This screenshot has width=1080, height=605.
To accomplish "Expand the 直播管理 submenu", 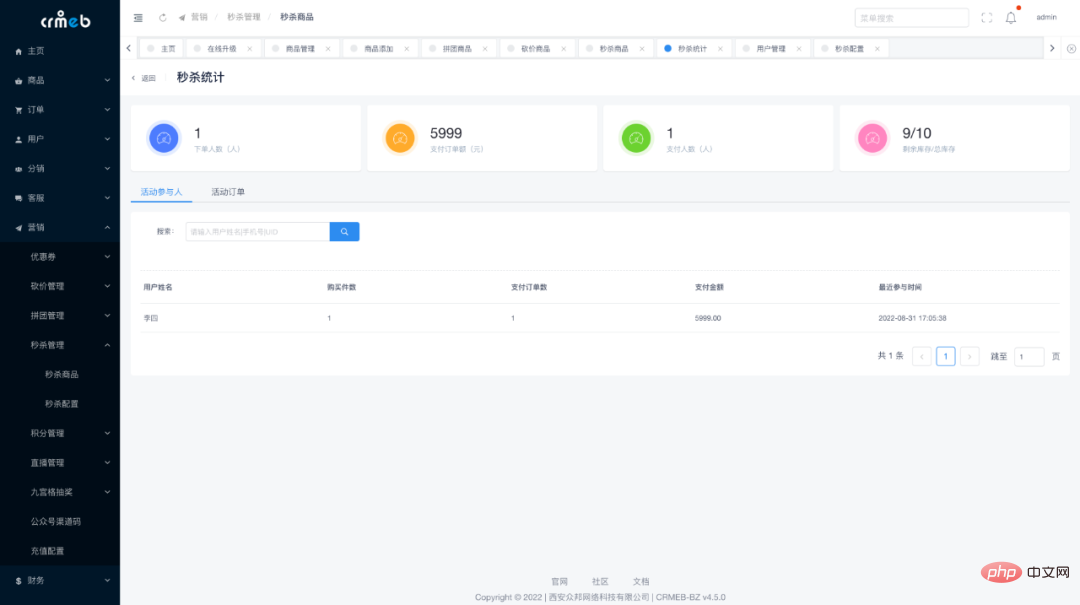I will point(60,463).
